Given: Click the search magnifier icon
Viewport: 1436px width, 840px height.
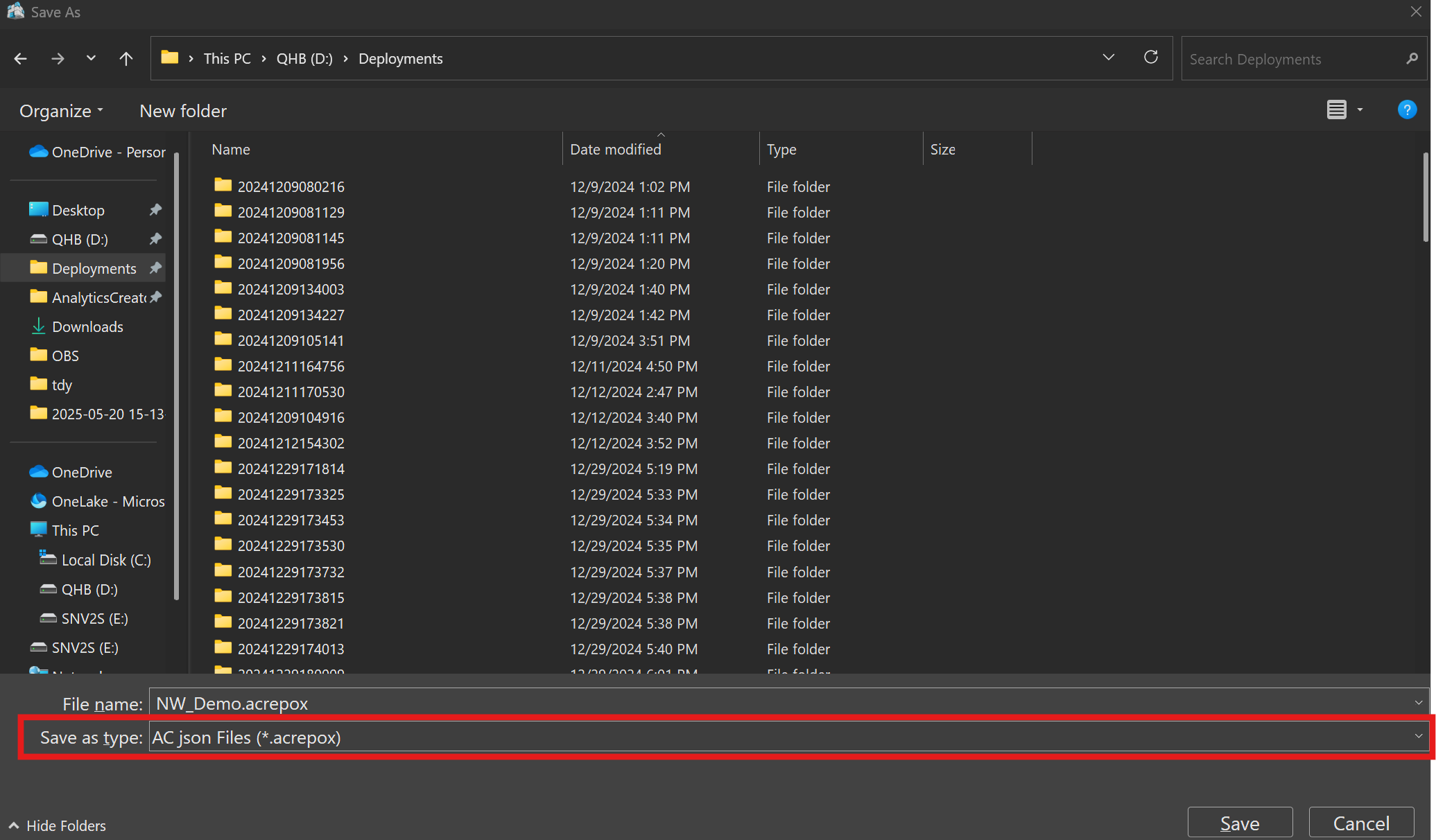Looking at the screenshot, I should click(x=1412, y=59).
